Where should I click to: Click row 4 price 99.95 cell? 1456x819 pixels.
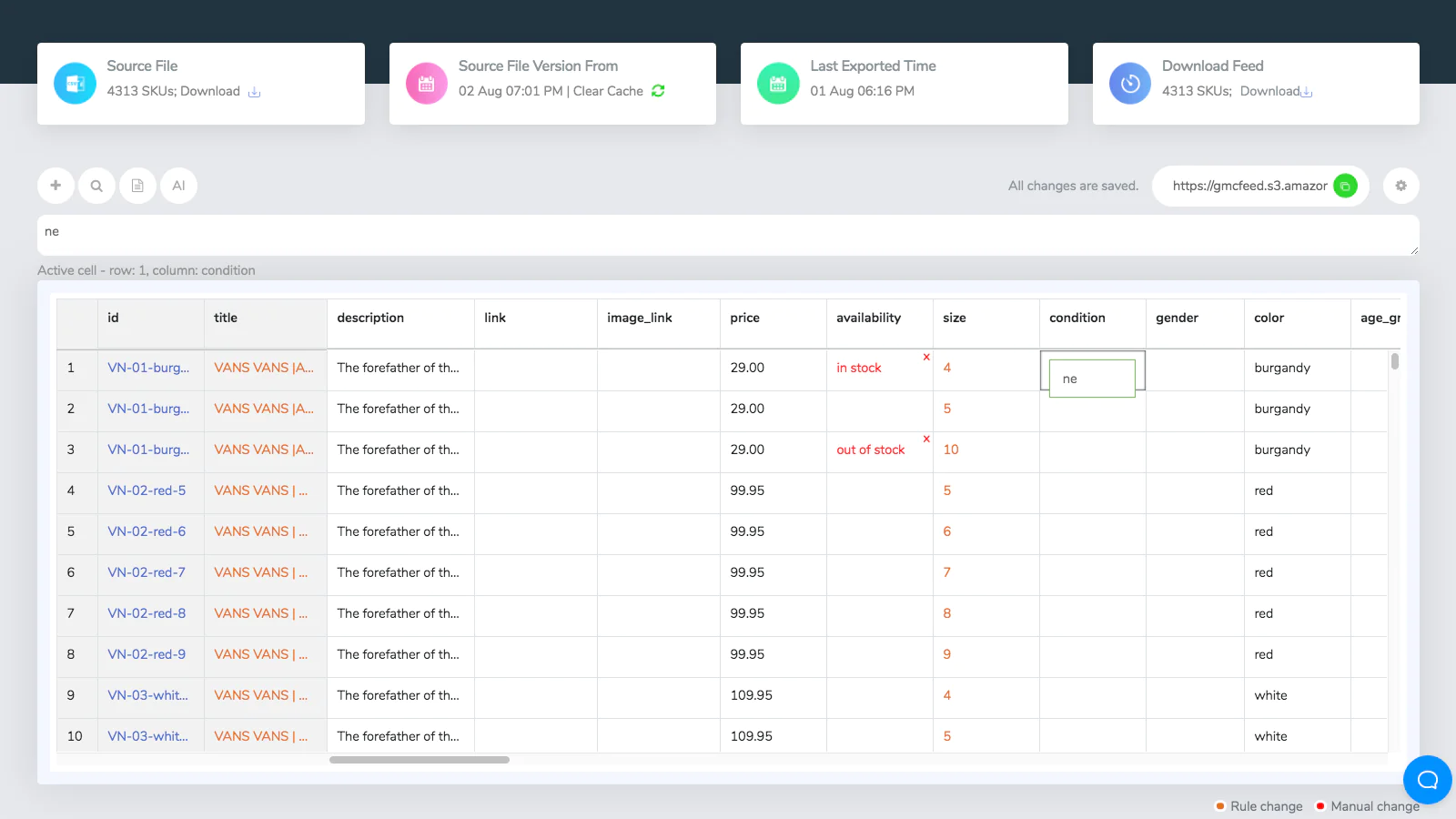tap(773, 492)
